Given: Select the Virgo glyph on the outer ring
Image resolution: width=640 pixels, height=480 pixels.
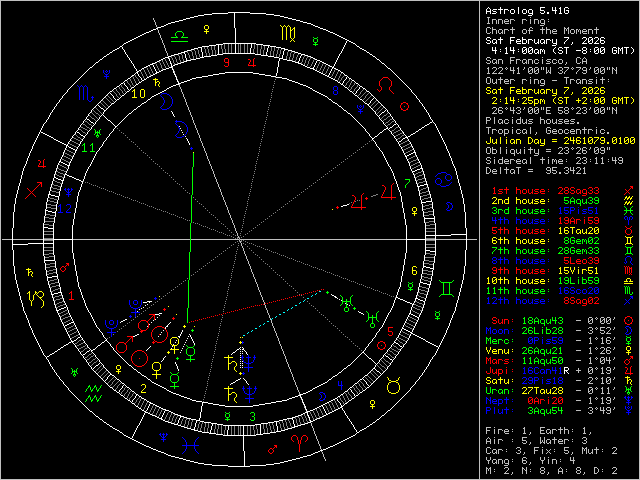Looking at the screenshot, I should click(287, 35).
